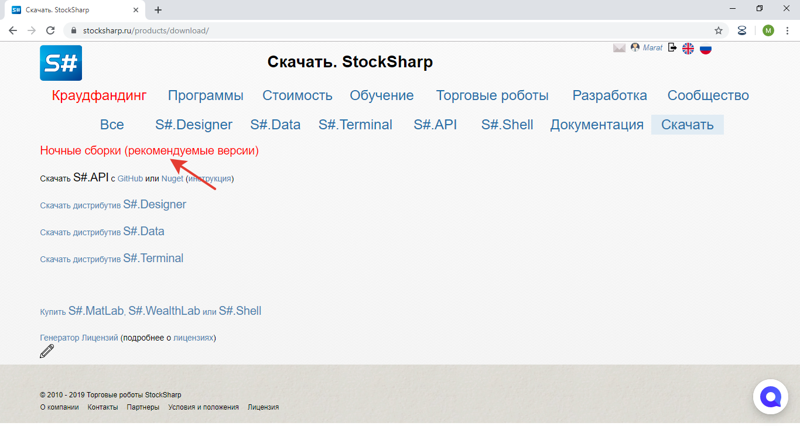Select the Документация tab

pos(596,125)
